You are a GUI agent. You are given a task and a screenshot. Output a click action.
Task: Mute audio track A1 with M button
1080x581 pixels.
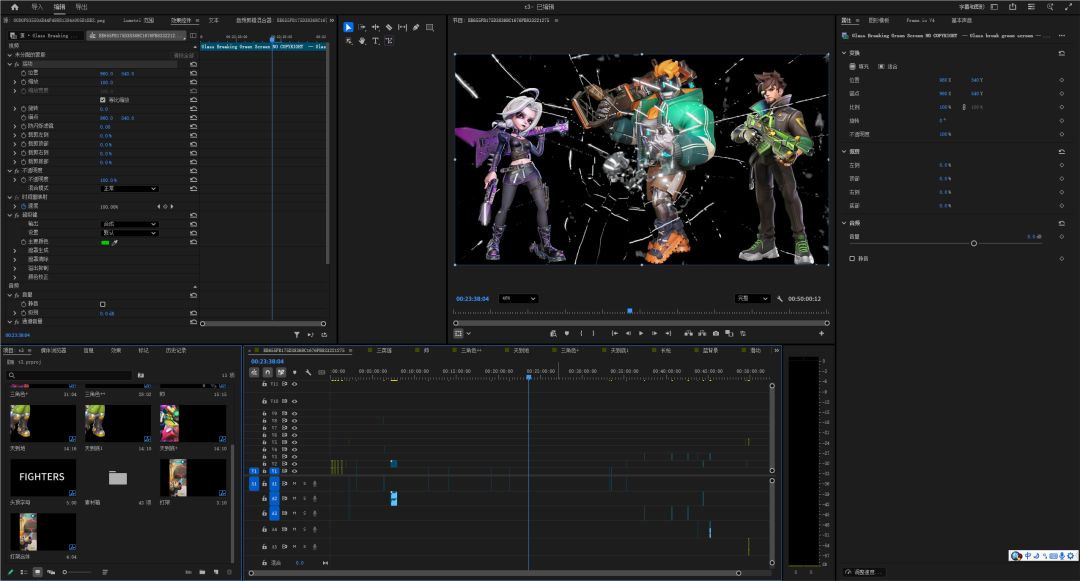pos(295,484)
